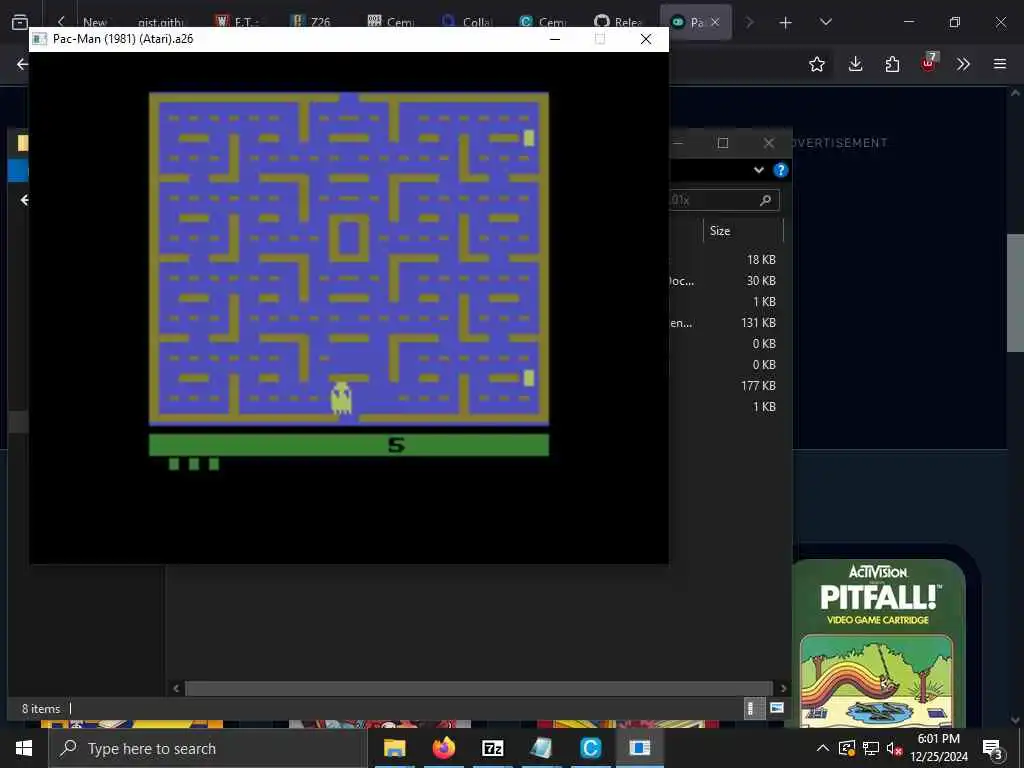Click the File Explorer search magnifier icon
The height and width of the screenshot is (768, 1024).
tap(765, 200)
